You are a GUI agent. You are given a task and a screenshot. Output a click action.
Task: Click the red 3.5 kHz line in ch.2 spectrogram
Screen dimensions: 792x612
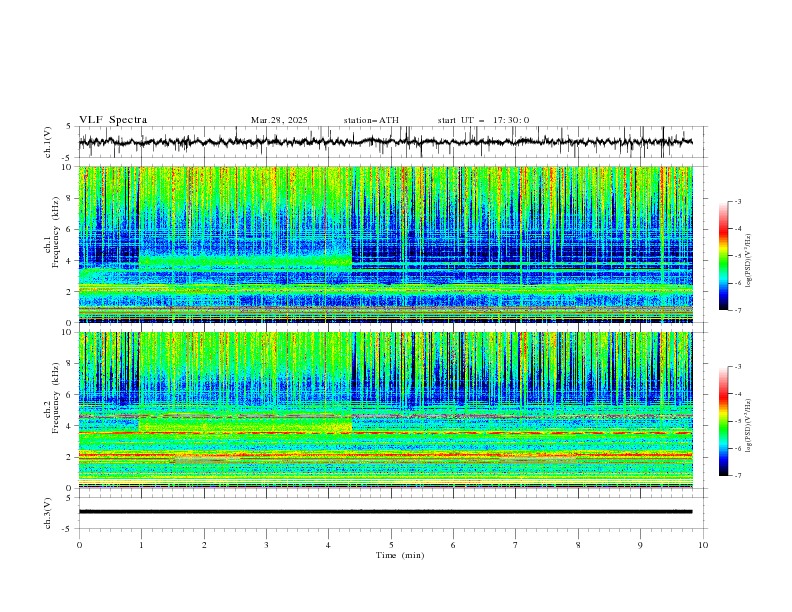385,433
